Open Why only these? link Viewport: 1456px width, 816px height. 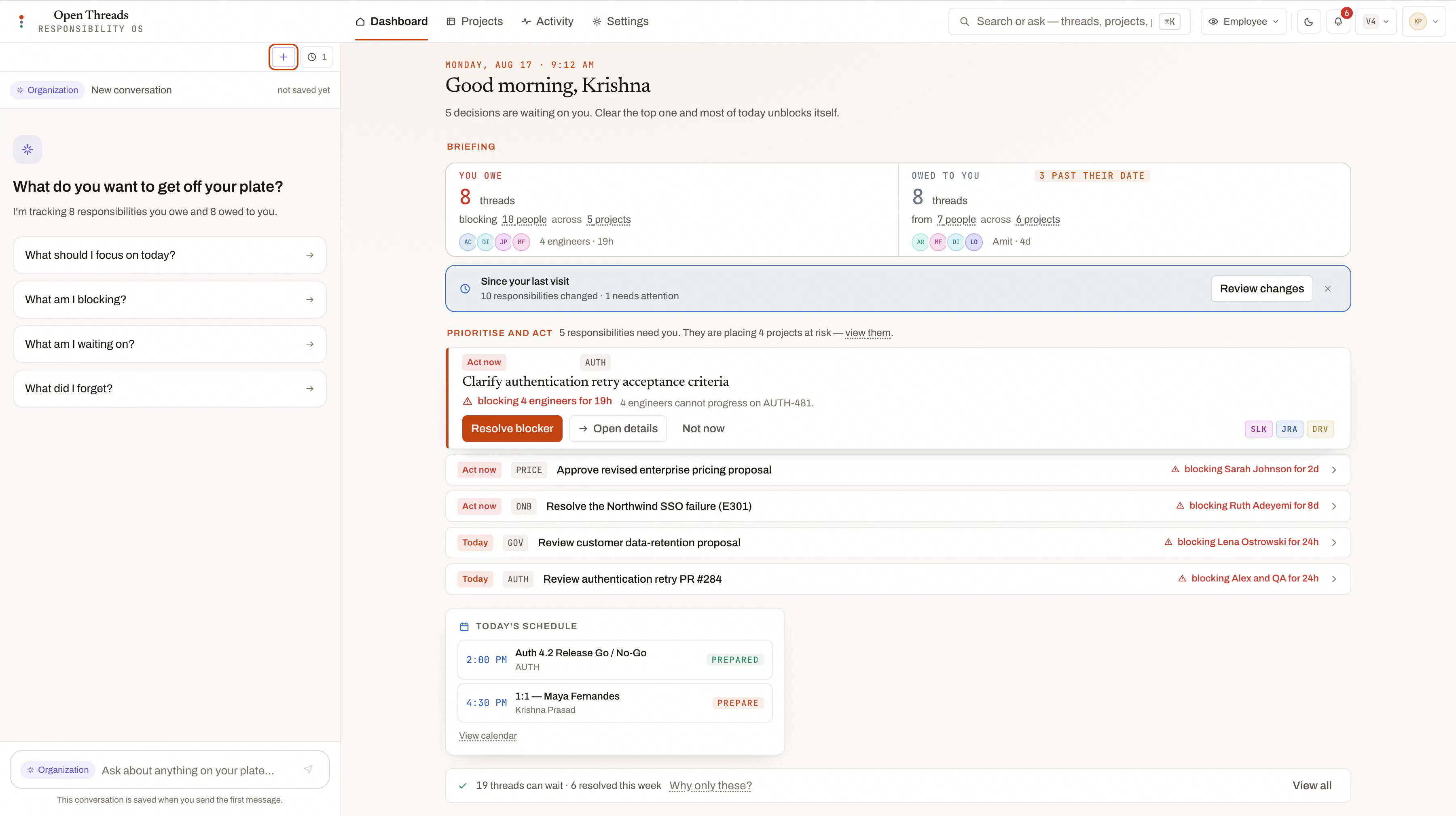[x=711, y=786]
